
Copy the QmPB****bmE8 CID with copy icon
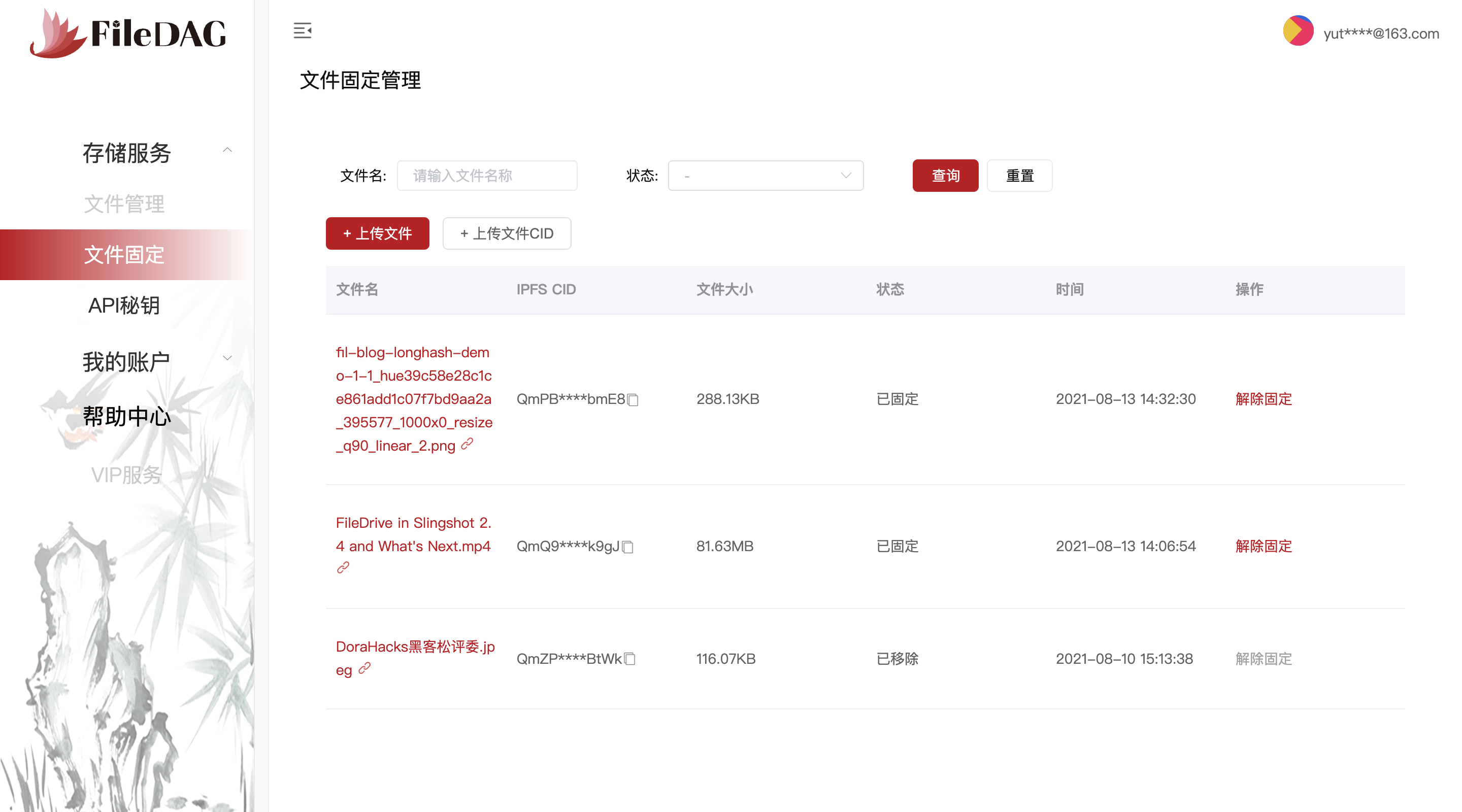coord(634,400)
